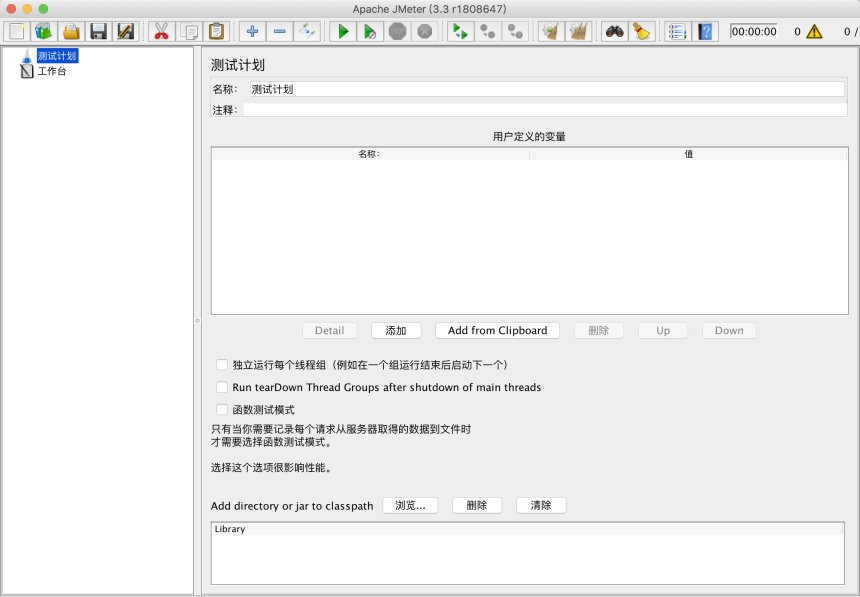Toggle the 函数测试模式 checkbox

point(222,410)
